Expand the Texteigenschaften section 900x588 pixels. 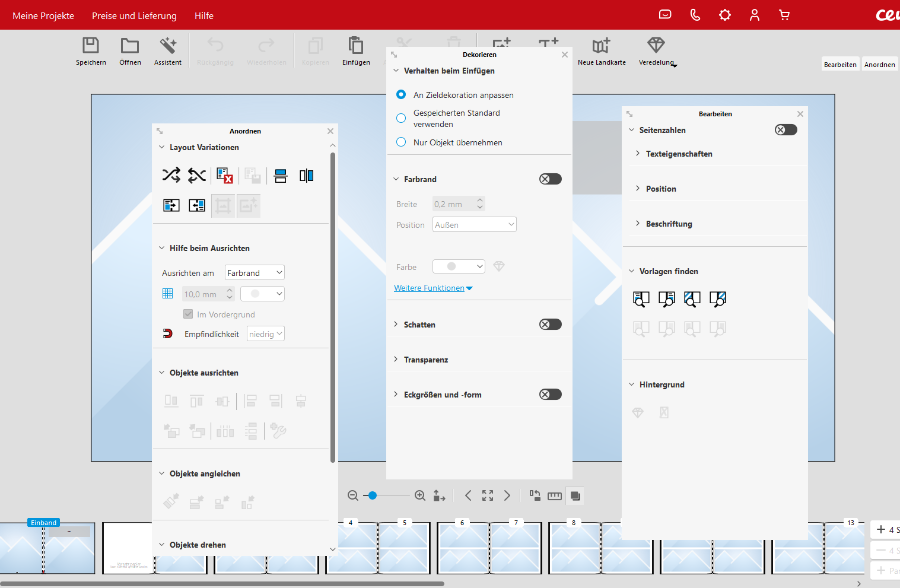(x=679, y=154)
